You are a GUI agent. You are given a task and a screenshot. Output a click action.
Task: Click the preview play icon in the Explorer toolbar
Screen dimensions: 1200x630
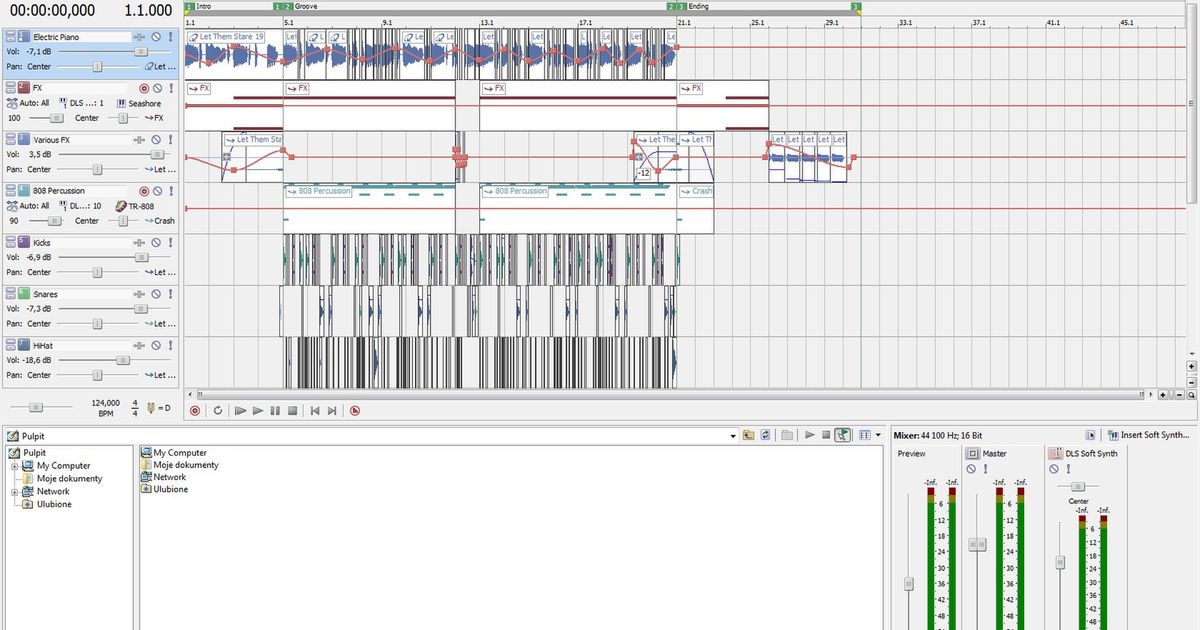810,434
